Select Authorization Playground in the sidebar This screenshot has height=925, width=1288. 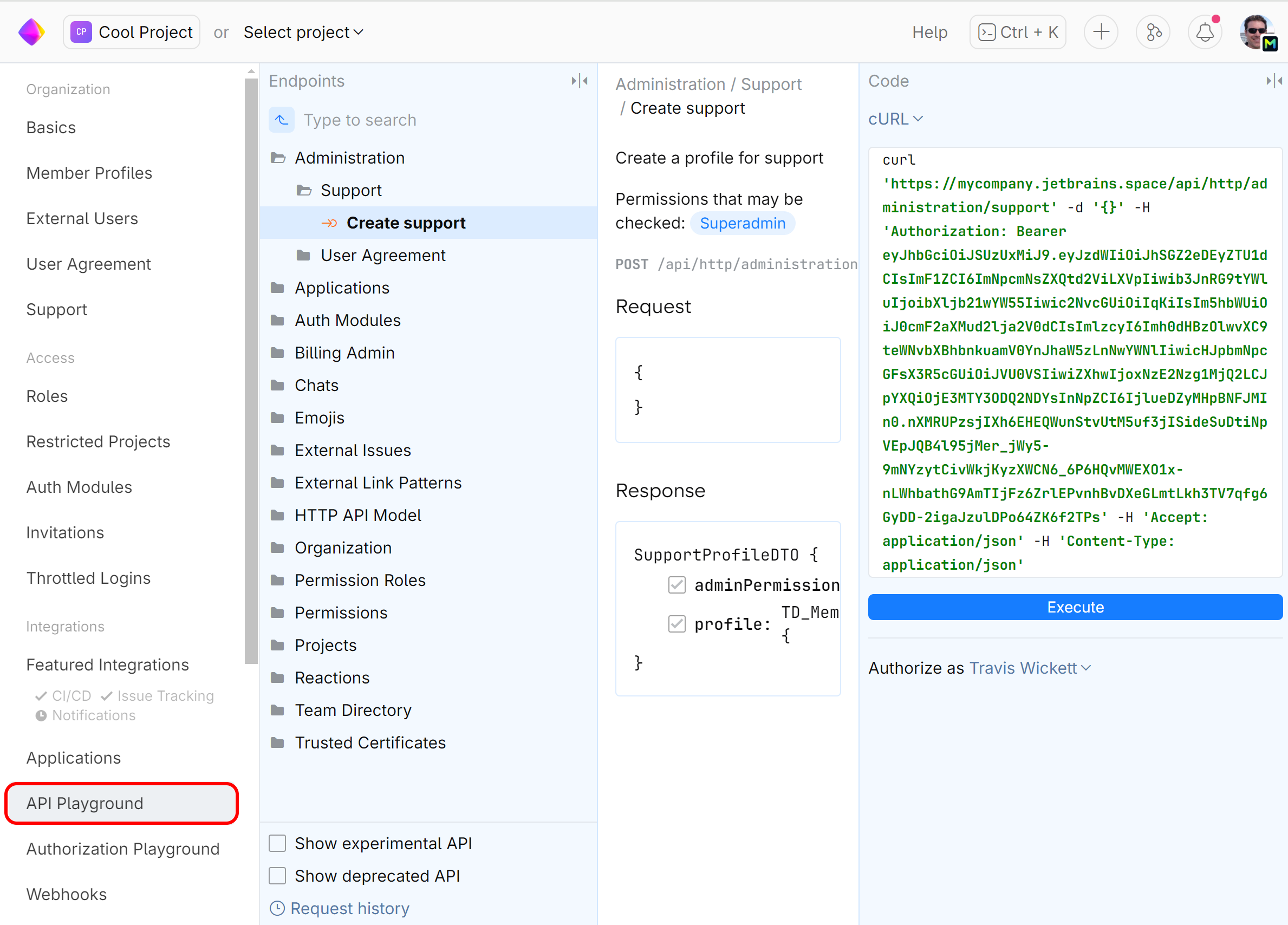(x=122, y=848)
